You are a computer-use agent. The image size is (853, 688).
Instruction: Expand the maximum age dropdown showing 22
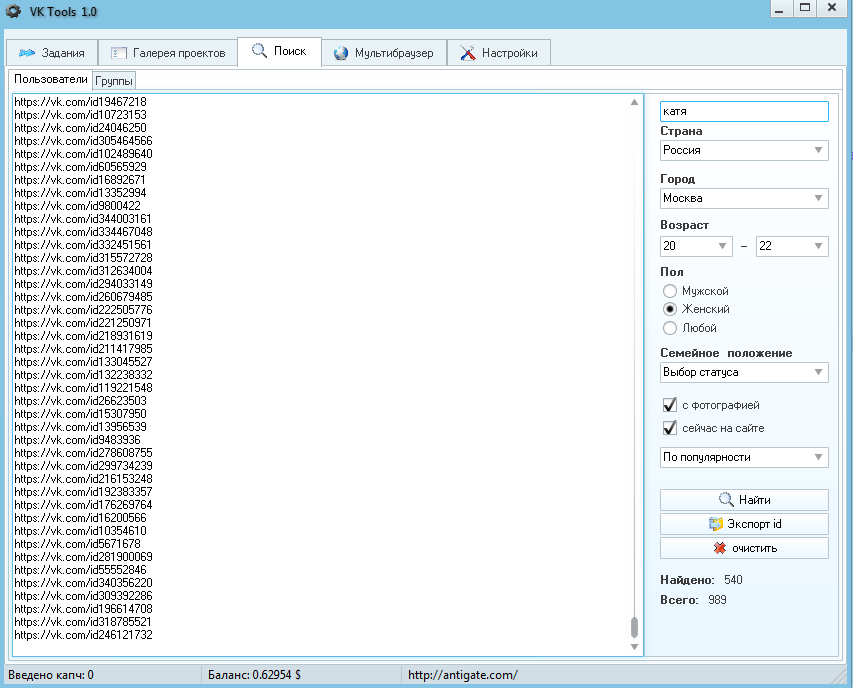click(x=792, y=246)
